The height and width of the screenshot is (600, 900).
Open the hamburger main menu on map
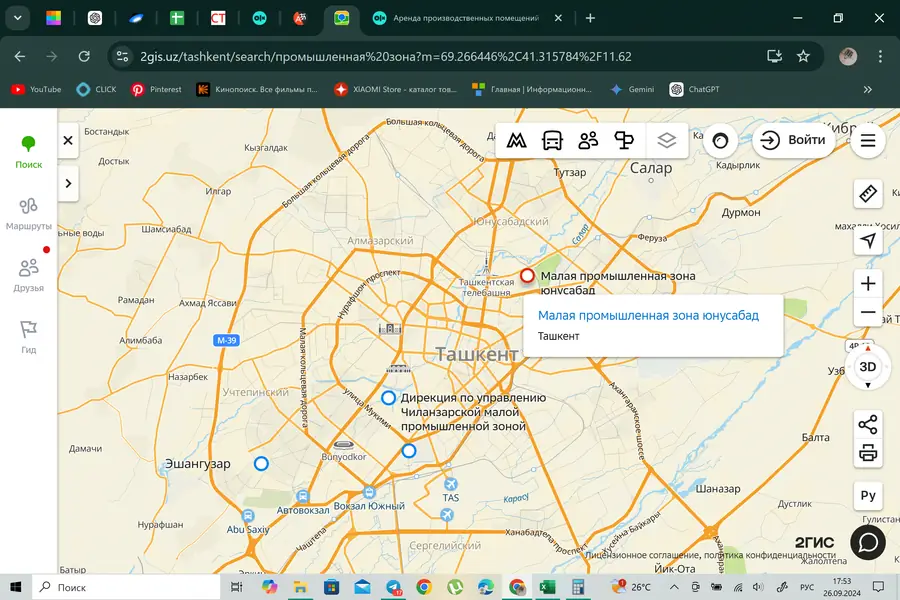tap(868, 140)
